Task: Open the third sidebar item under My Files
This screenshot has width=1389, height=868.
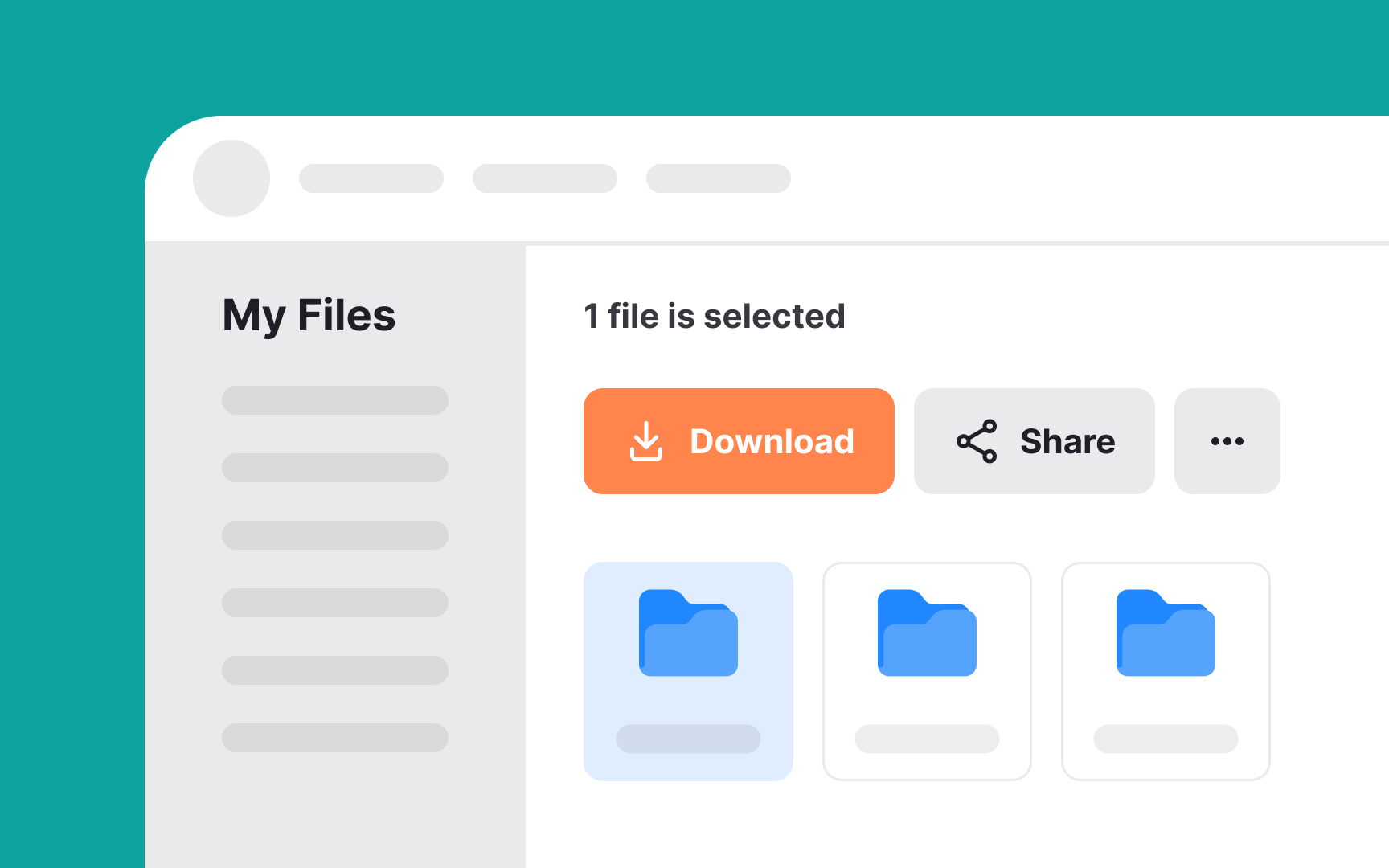Action: click(x=335, y=535)
